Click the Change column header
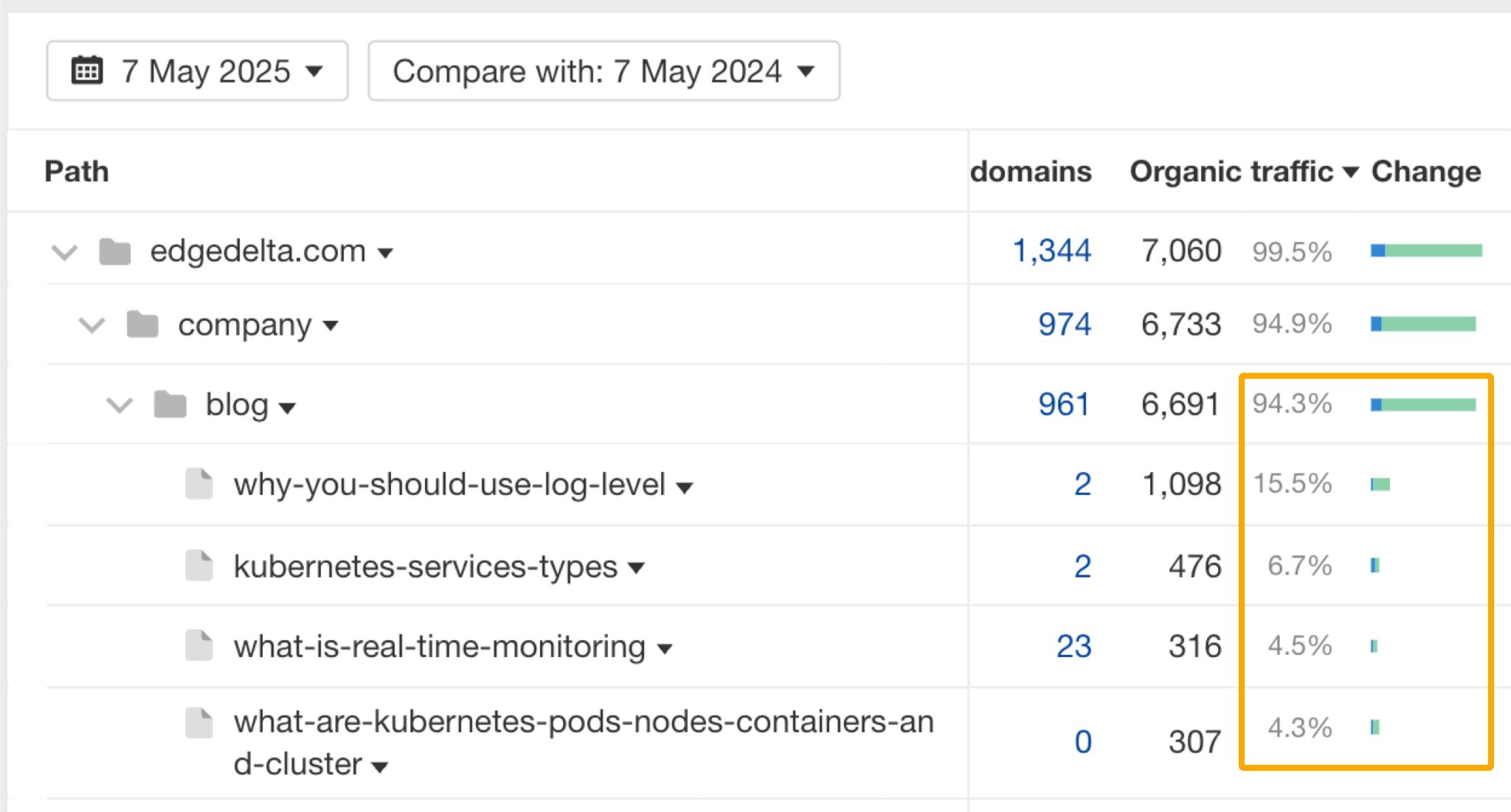1511x812 pixels. pos(1425,171)
